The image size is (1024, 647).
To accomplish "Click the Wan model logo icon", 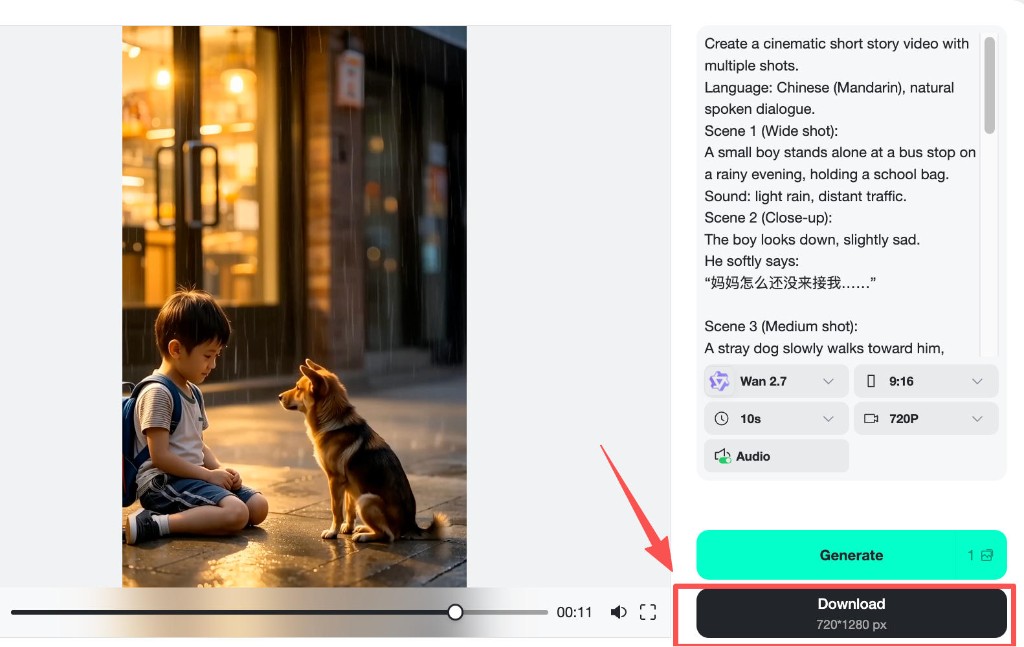I will pos(718,381).
